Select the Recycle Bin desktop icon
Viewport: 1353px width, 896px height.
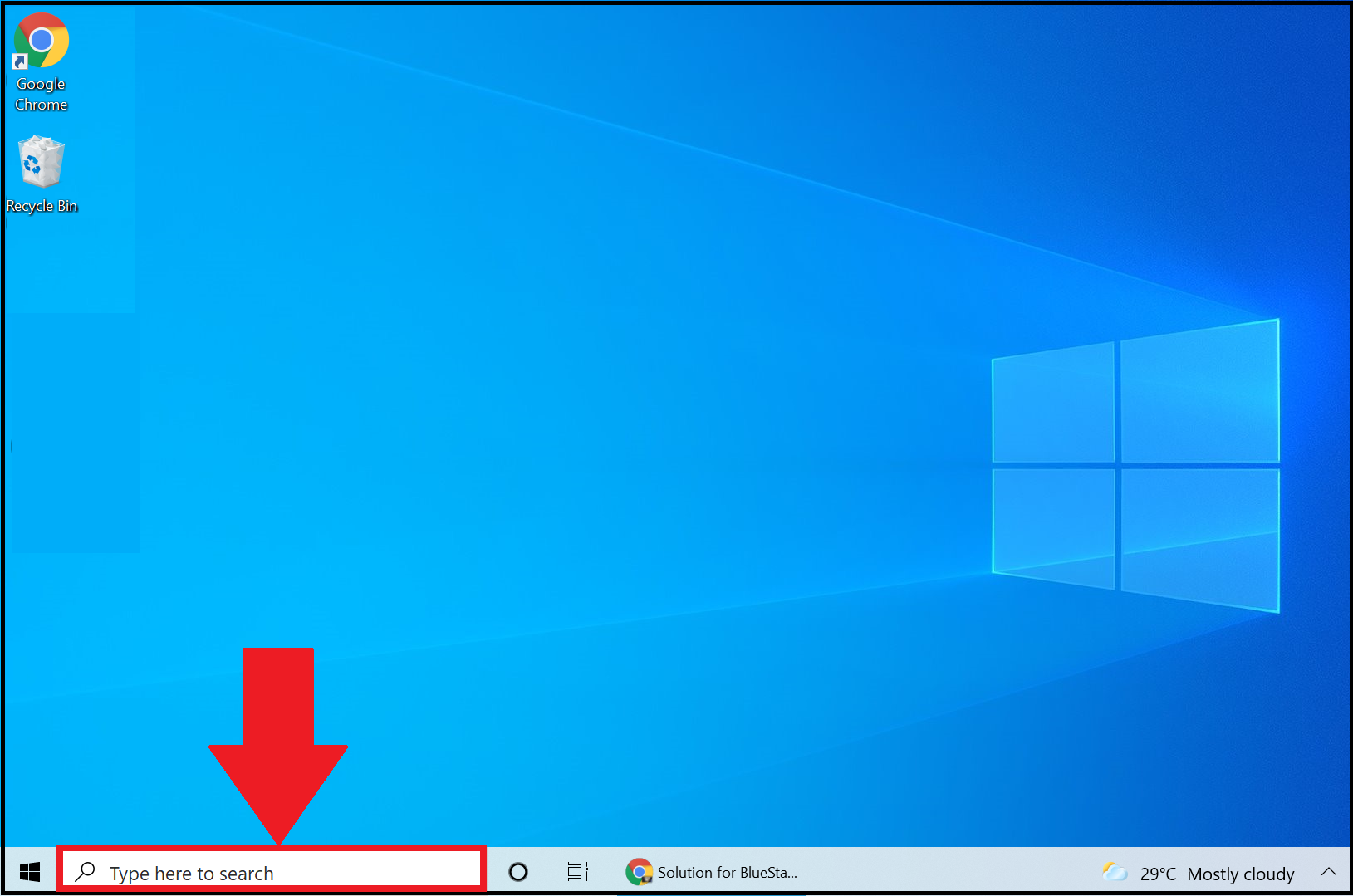click(42, 174)
